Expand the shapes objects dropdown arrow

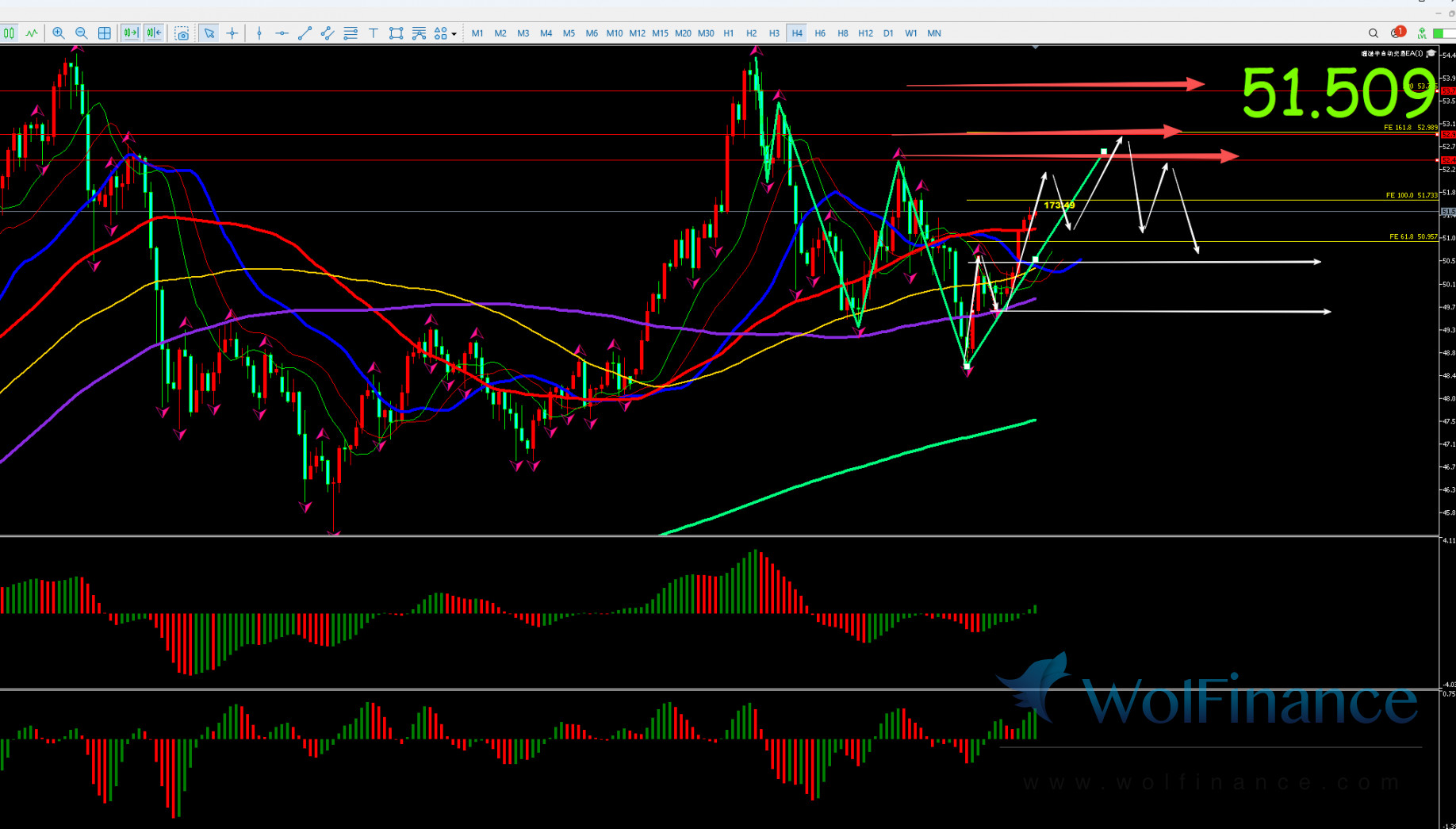tap(454, 34)
